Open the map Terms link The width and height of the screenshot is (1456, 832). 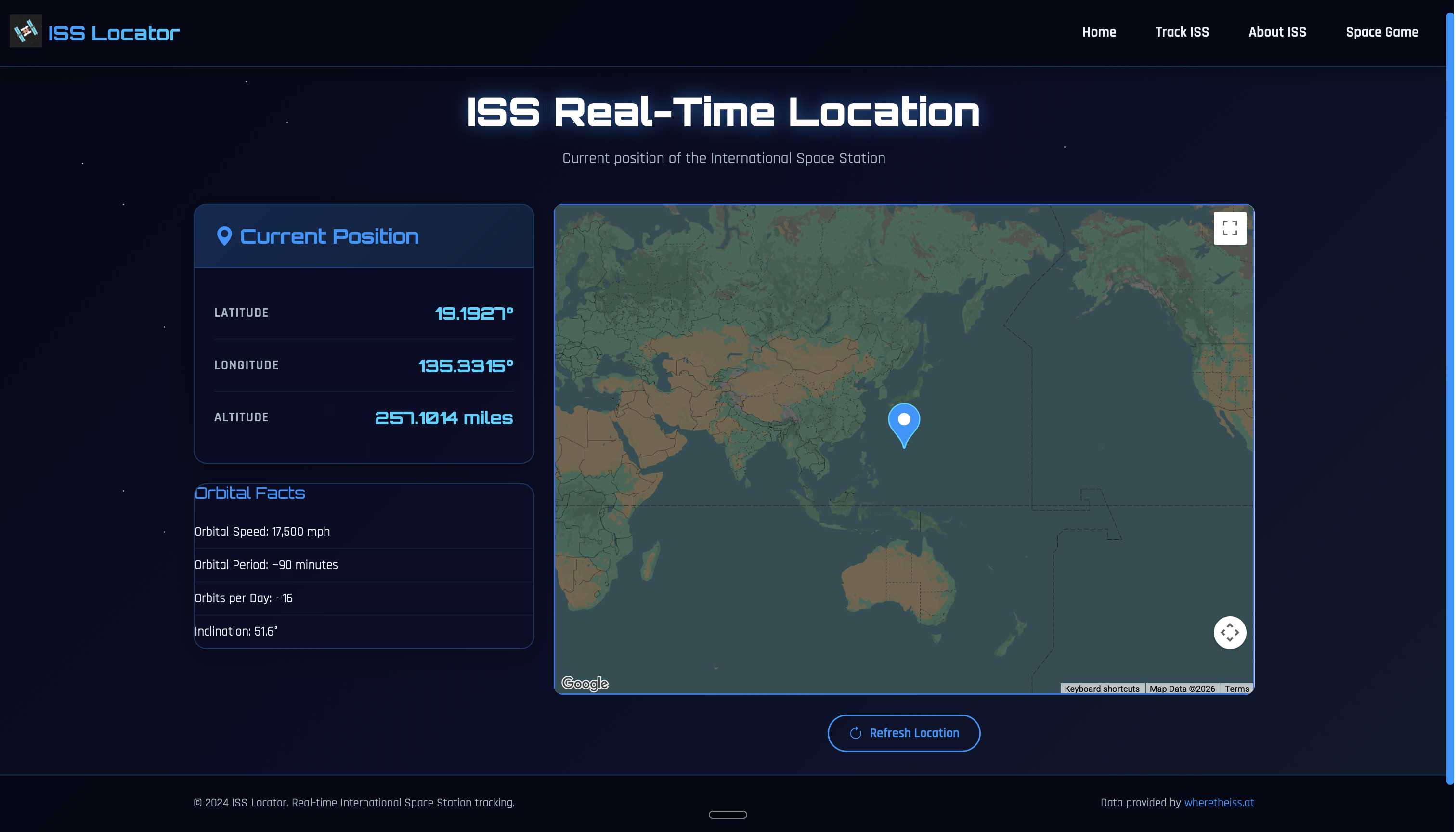pyautogui.click(x=1236, y=689)
